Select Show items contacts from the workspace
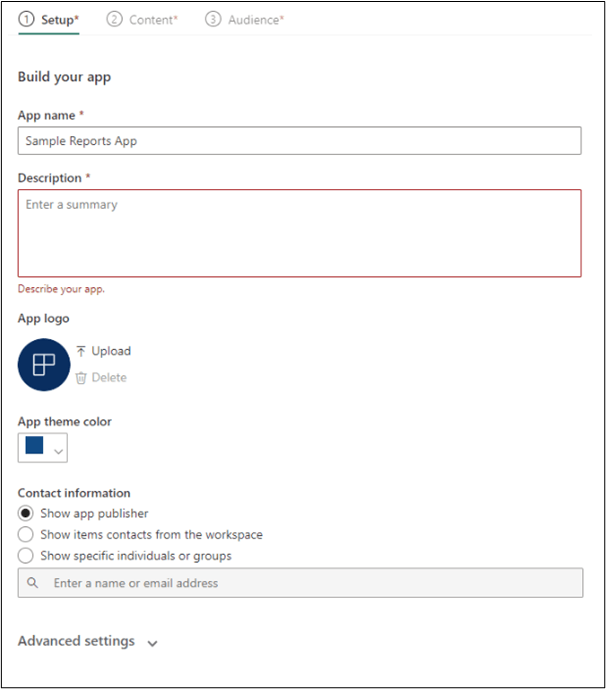The height and width of the screenshot is (689, 606). coord(26,535)
